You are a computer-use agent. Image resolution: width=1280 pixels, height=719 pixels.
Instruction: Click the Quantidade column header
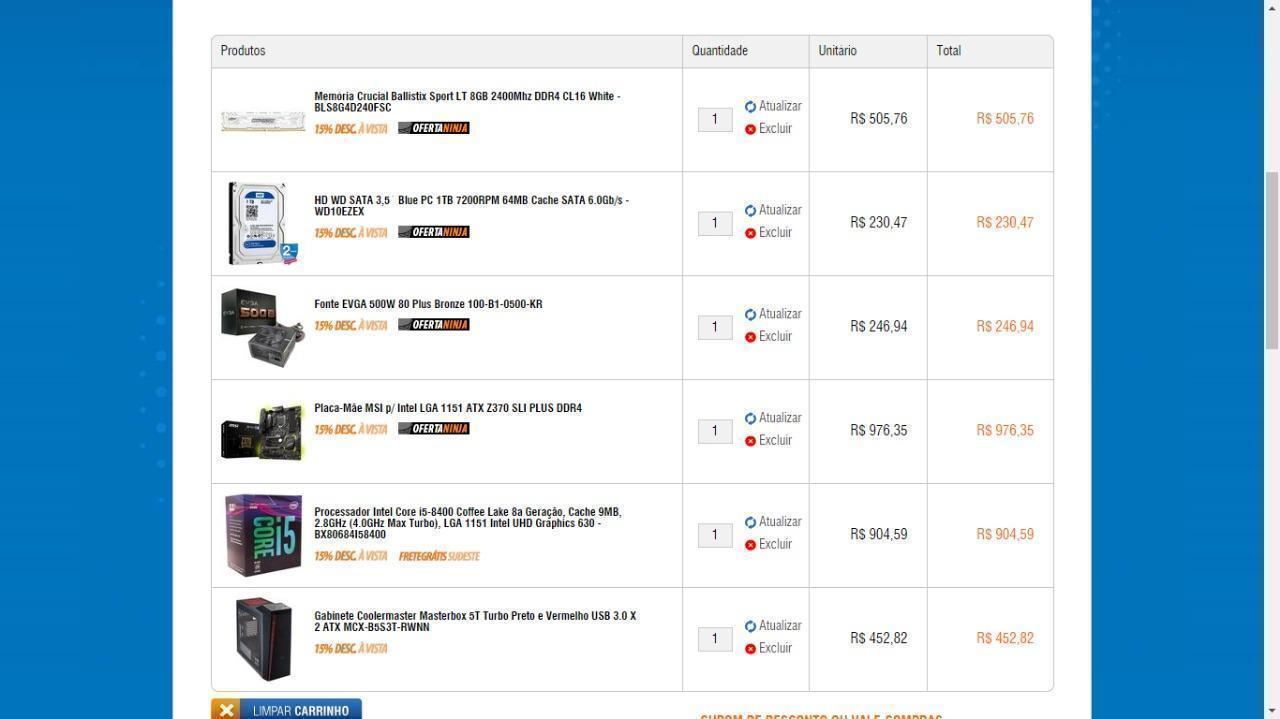(x=720, y=51)
